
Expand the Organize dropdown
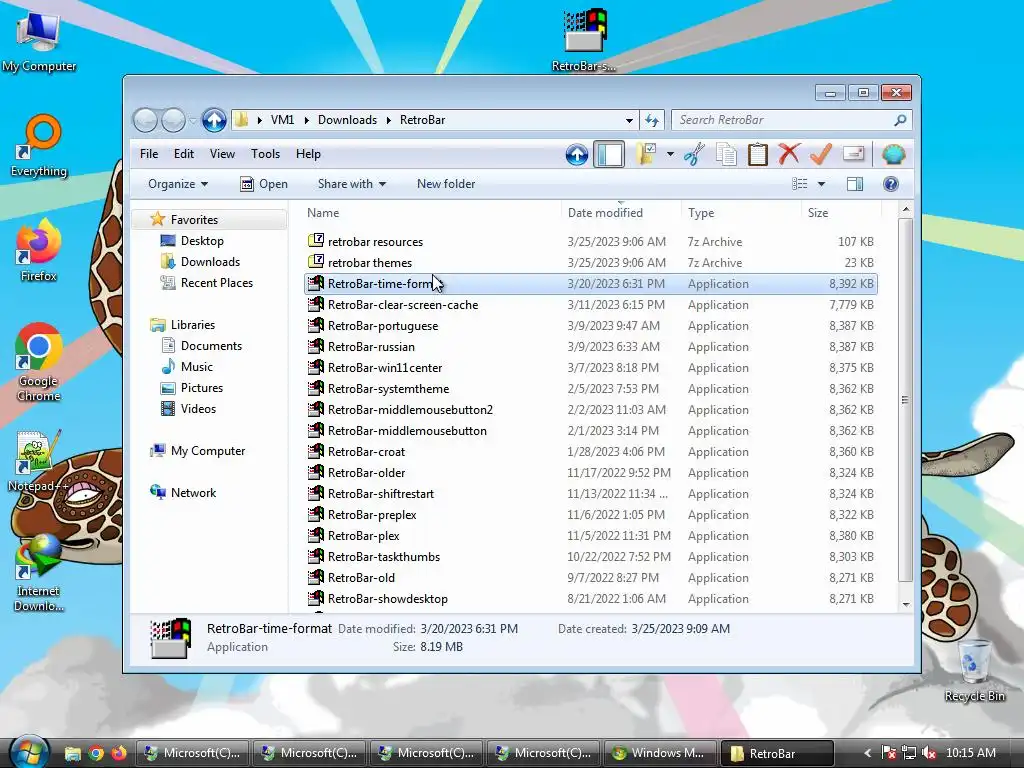pos(178,184)
